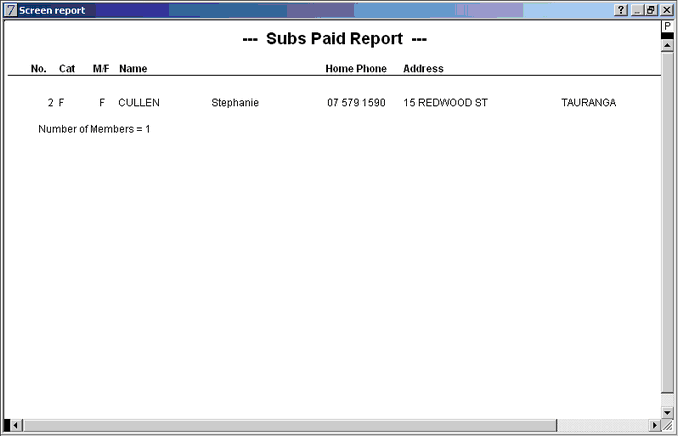Open the help question mark button

coord(621,10)
